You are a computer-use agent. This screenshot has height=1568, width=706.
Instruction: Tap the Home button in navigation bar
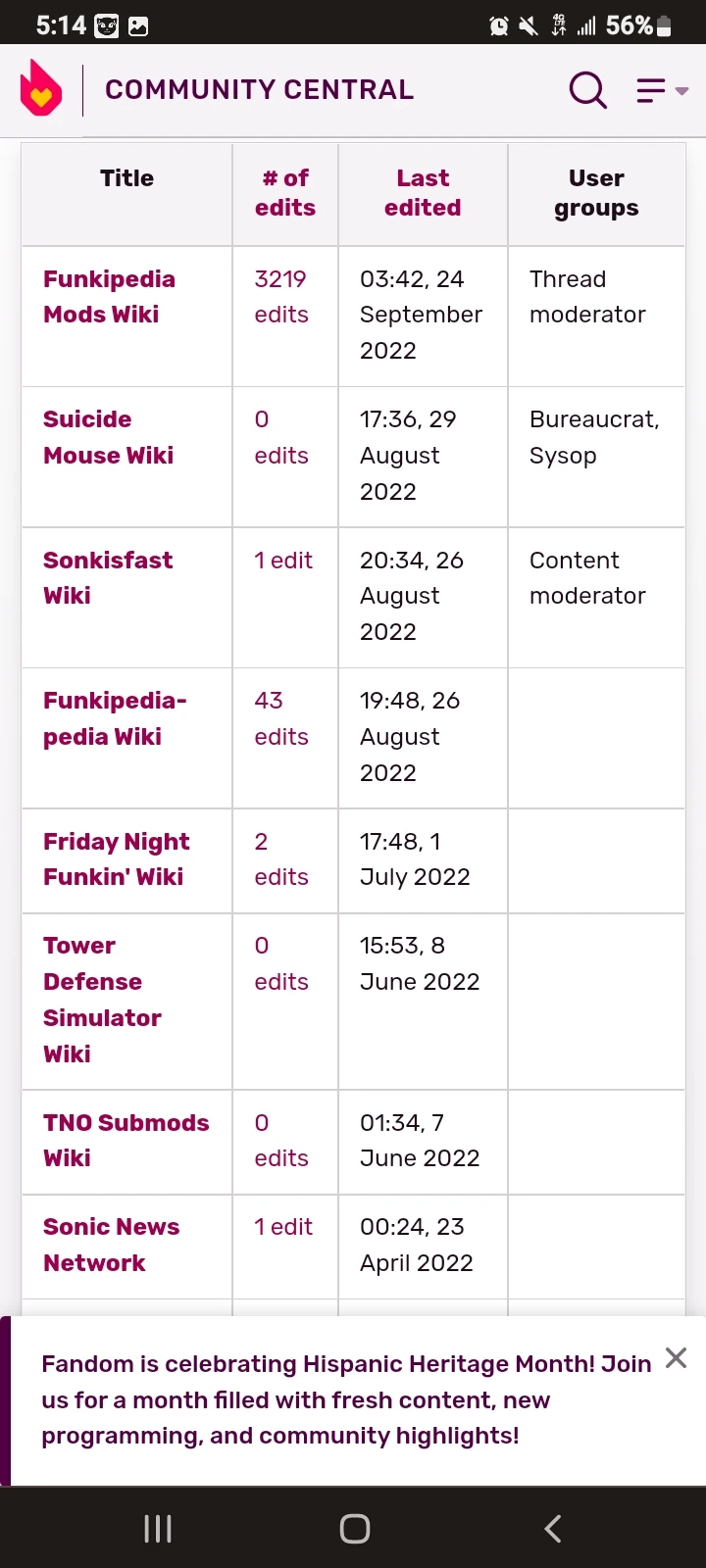(x=354, y=1527)
